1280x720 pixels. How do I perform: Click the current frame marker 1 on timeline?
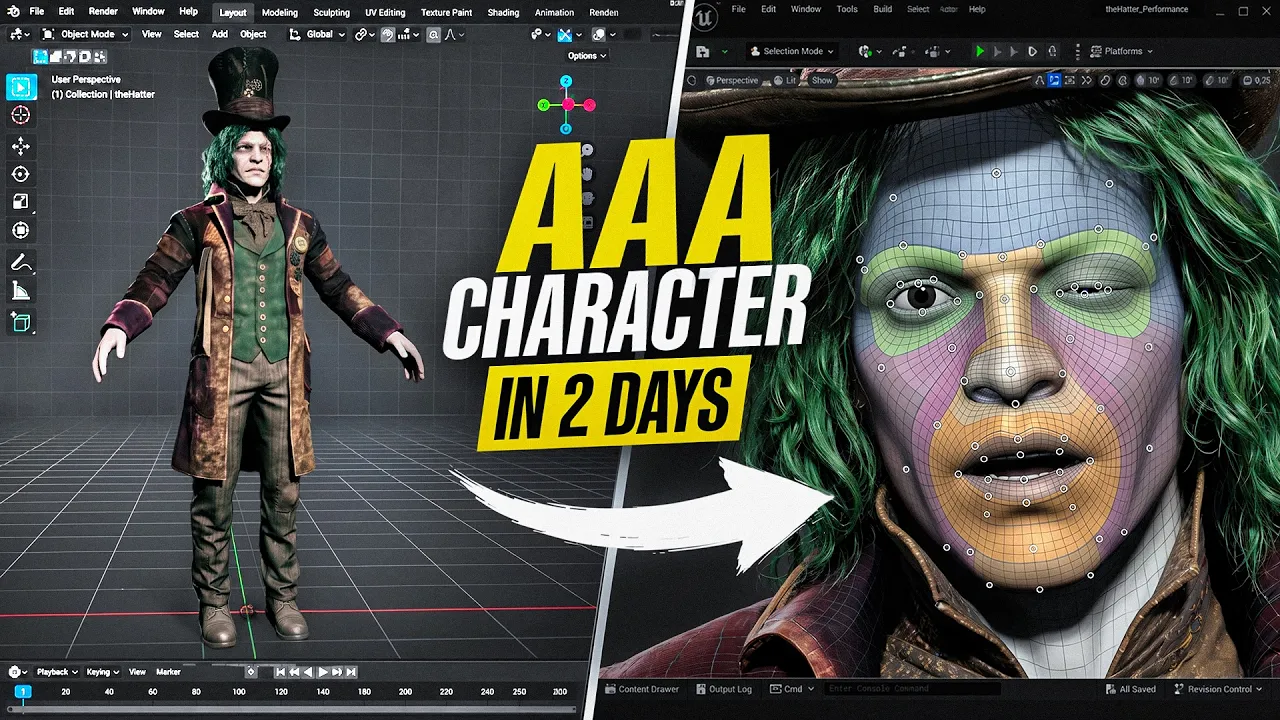[22, 691]
